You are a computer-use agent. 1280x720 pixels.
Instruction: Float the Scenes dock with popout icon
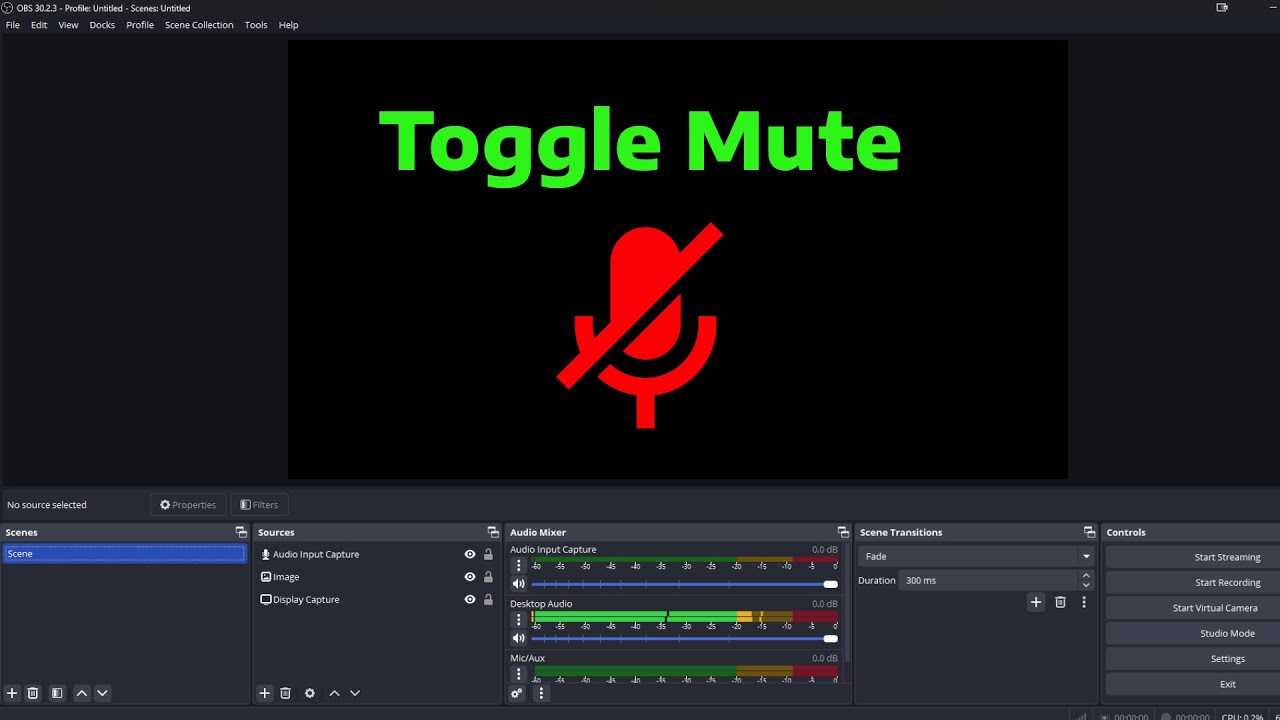coord(241,532)
